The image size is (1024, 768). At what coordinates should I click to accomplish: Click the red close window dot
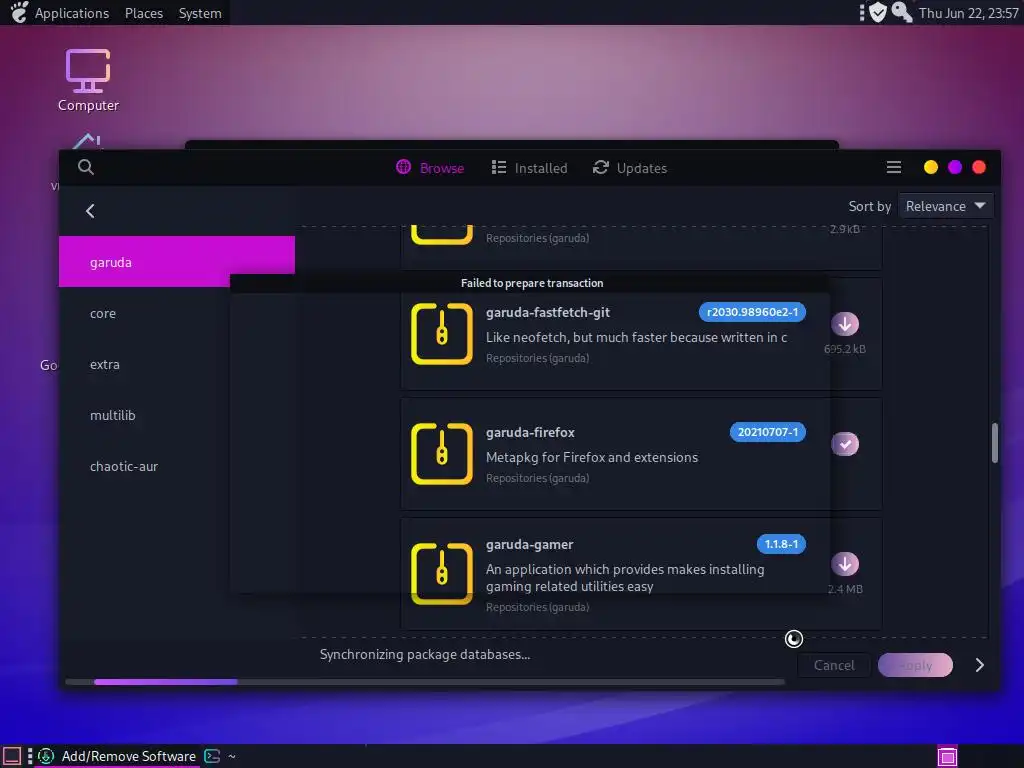979,167
